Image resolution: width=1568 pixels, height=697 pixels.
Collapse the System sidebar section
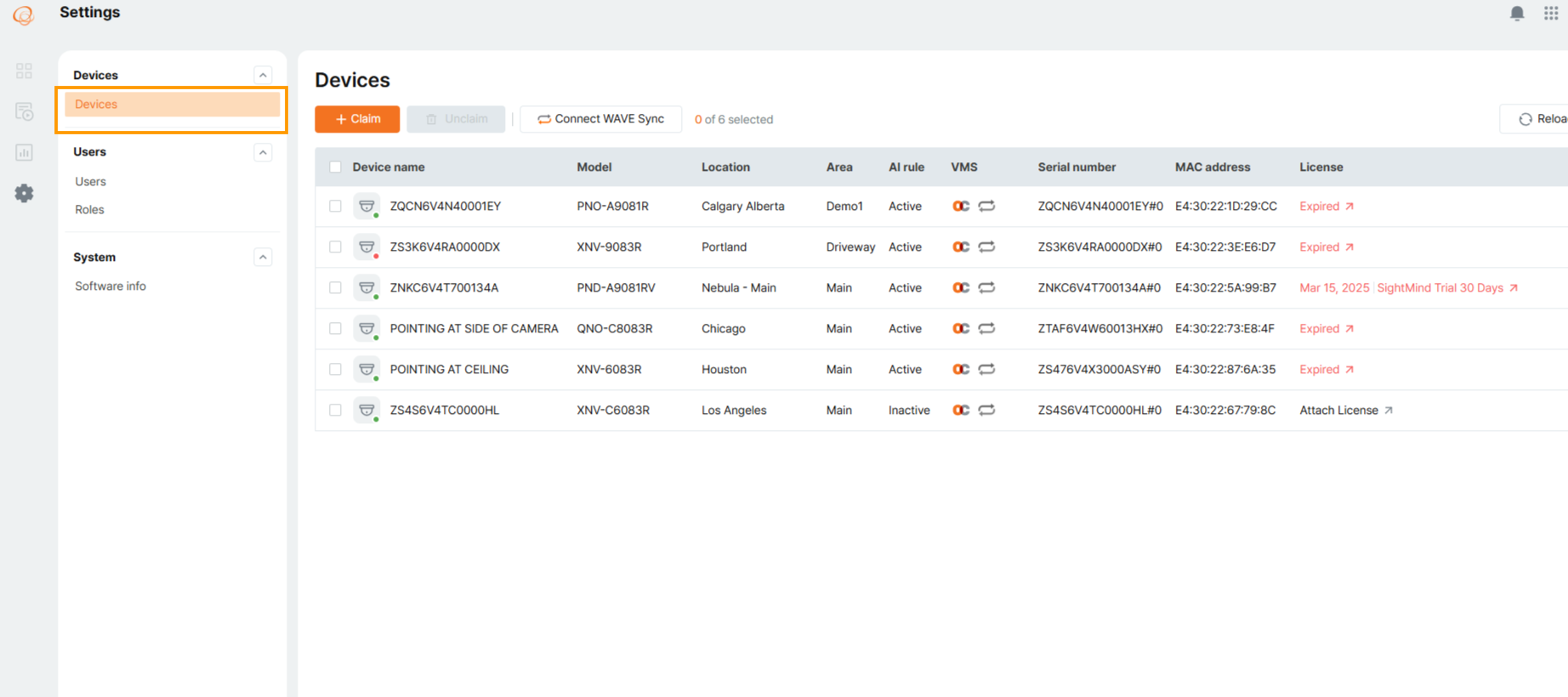[263, 257]
